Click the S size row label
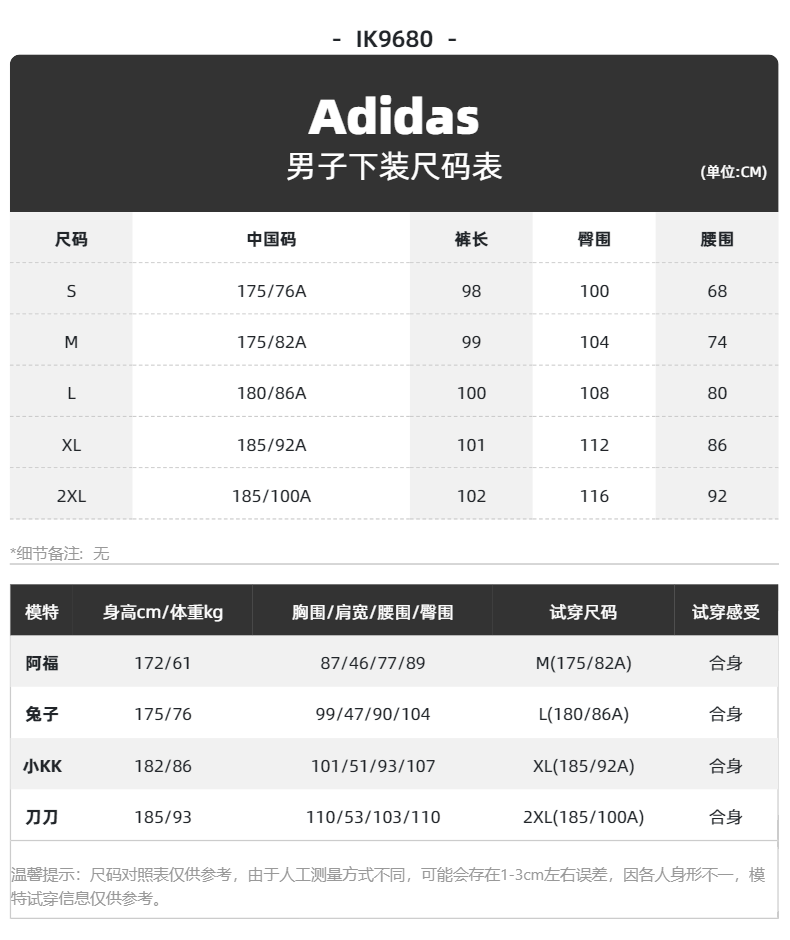Viewport: 790px width, 940px height. [x=71, y=291]
